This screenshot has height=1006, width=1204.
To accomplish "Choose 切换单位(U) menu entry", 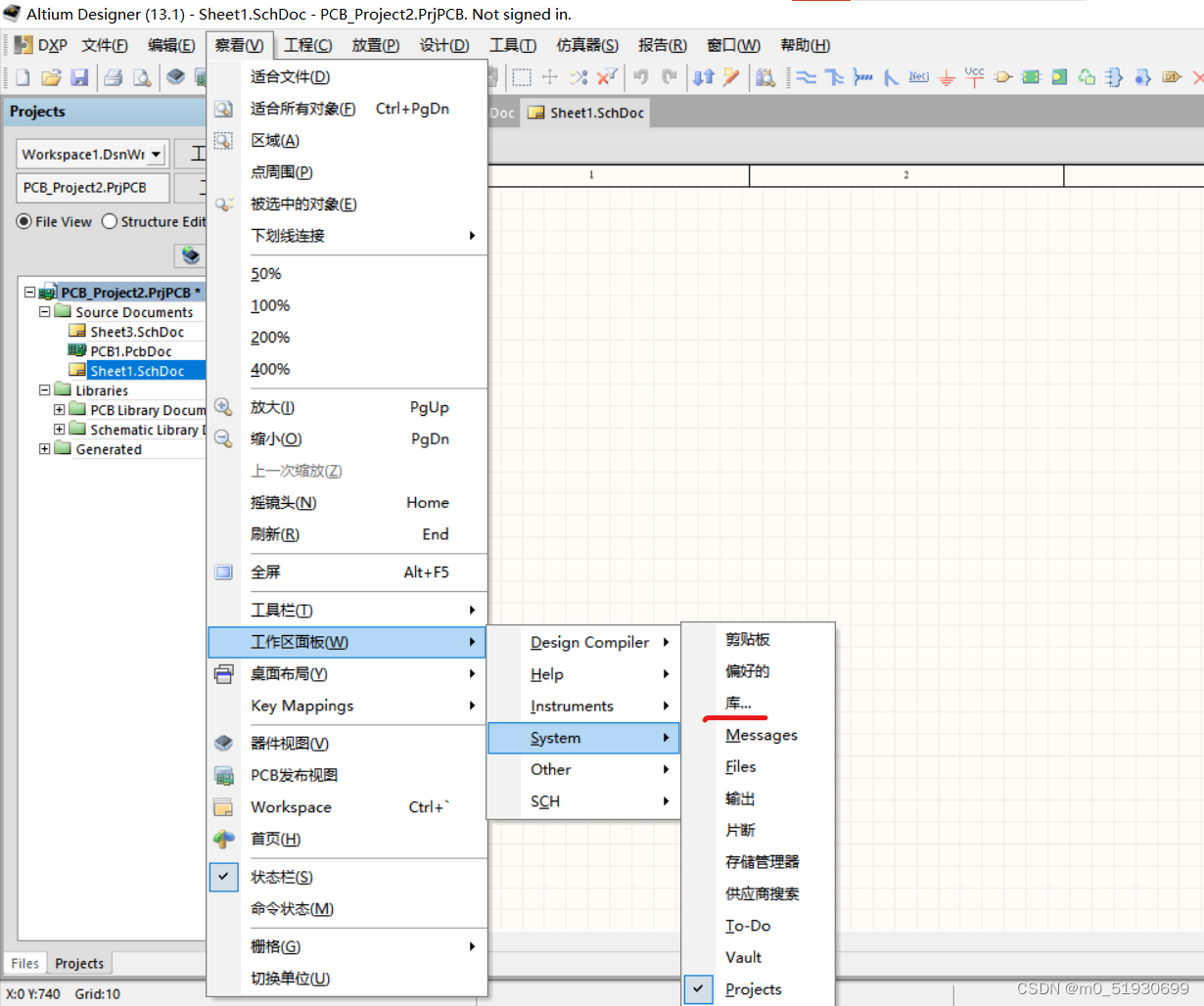I will [347, 979].
